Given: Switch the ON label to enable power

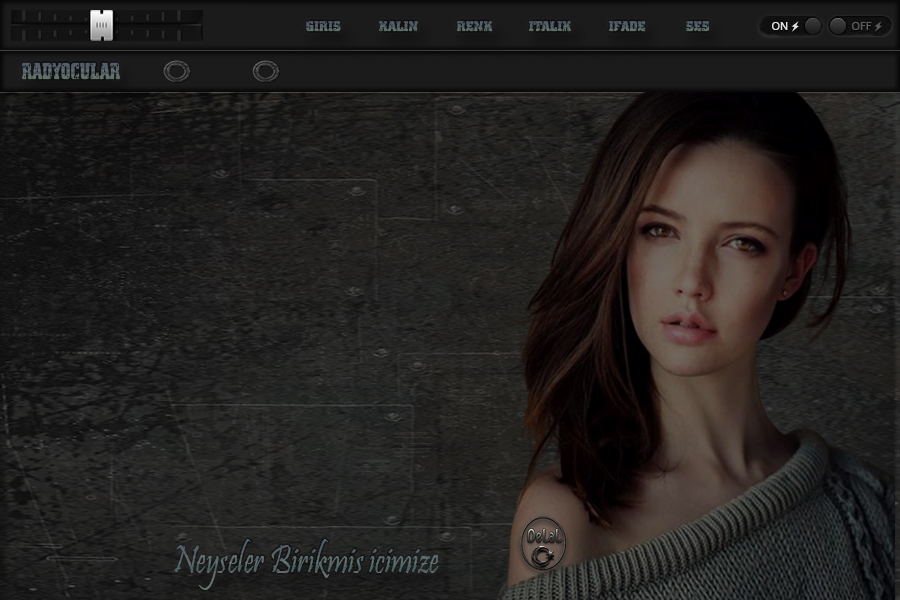Looking at the screenshot, I should click(779, 27).
